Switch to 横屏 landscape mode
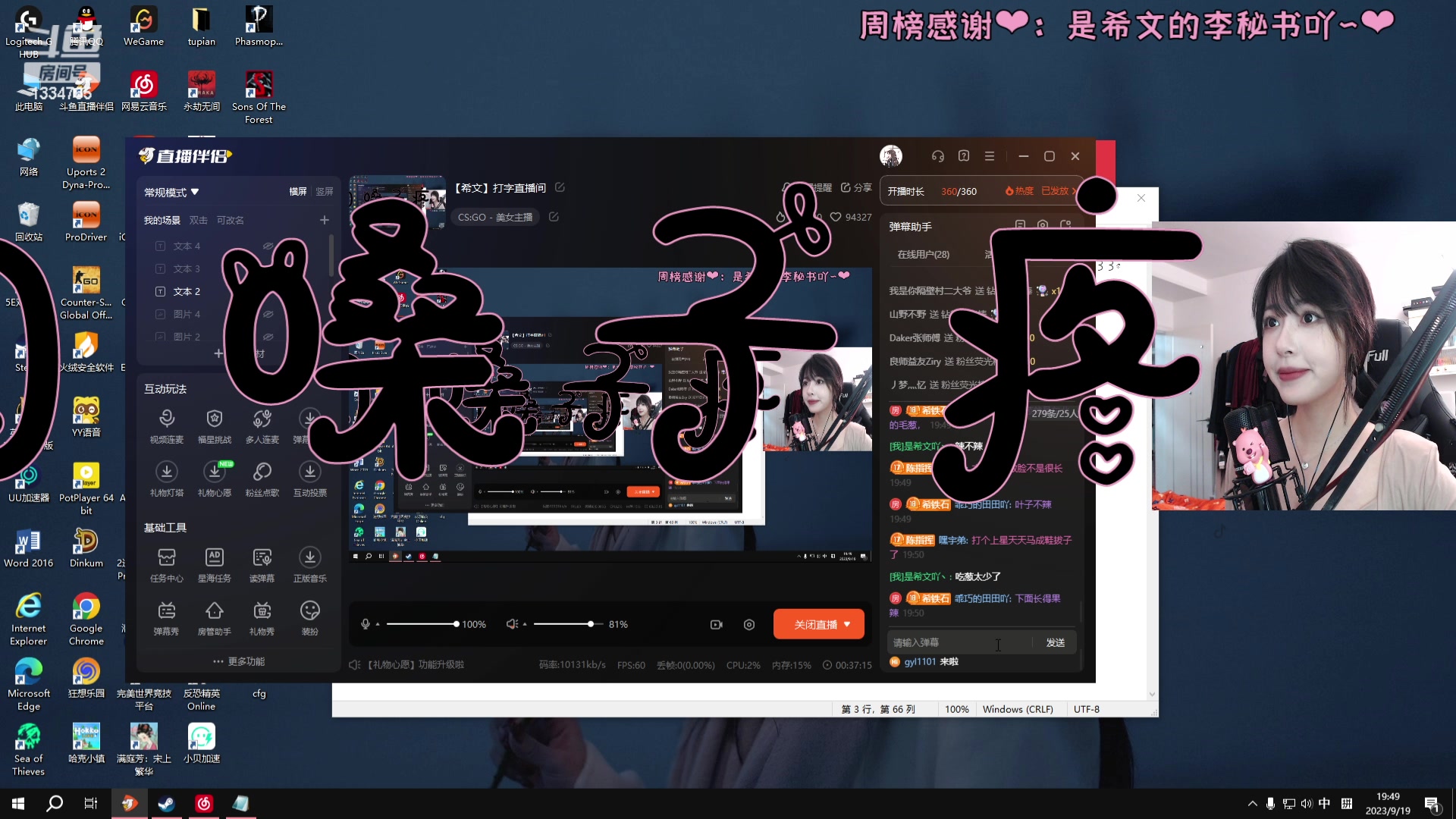The width and height of the screenshot is (1456, 819). tap(298, 192)
